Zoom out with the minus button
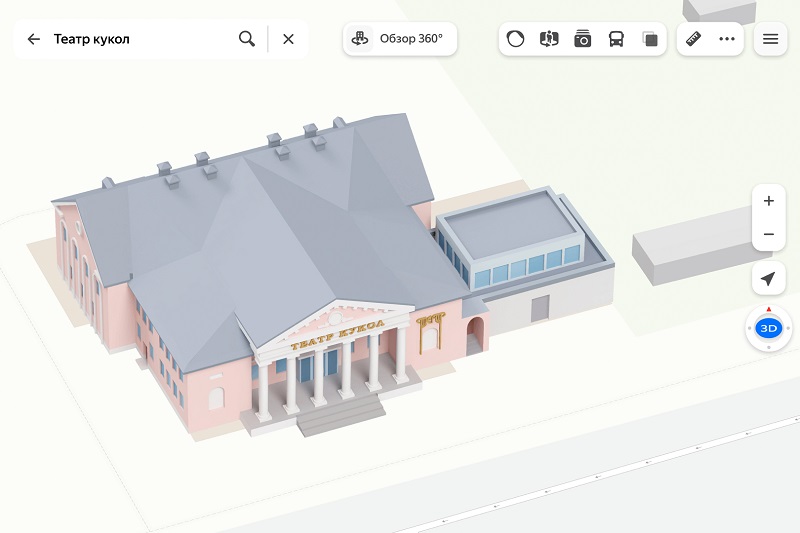Screen dimensions: 800x533 (769, 234)
